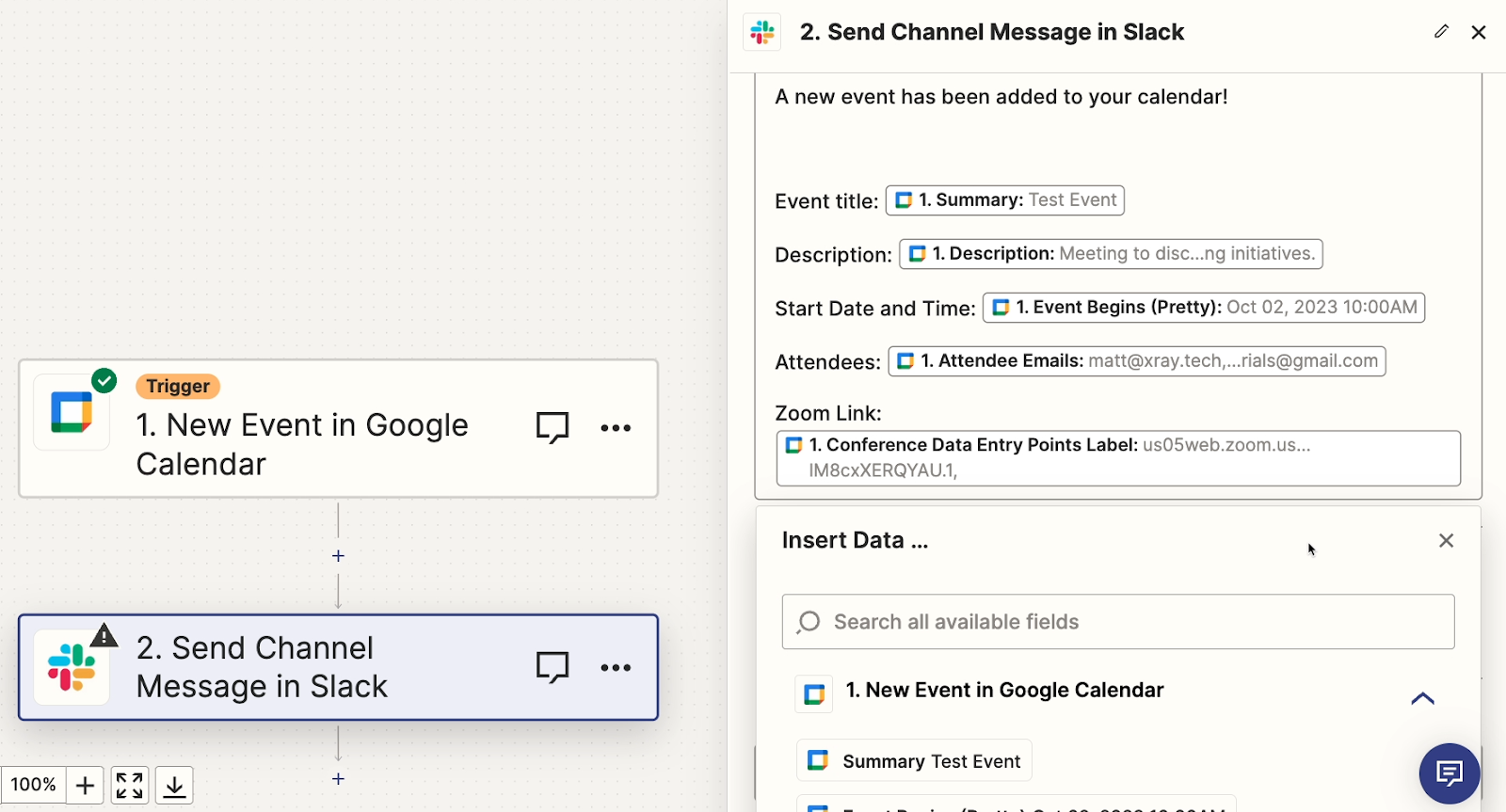This screenshot has width=1506, height=812.
Task: Click the Slack icon on the action step card
Action: pos(72,667)
